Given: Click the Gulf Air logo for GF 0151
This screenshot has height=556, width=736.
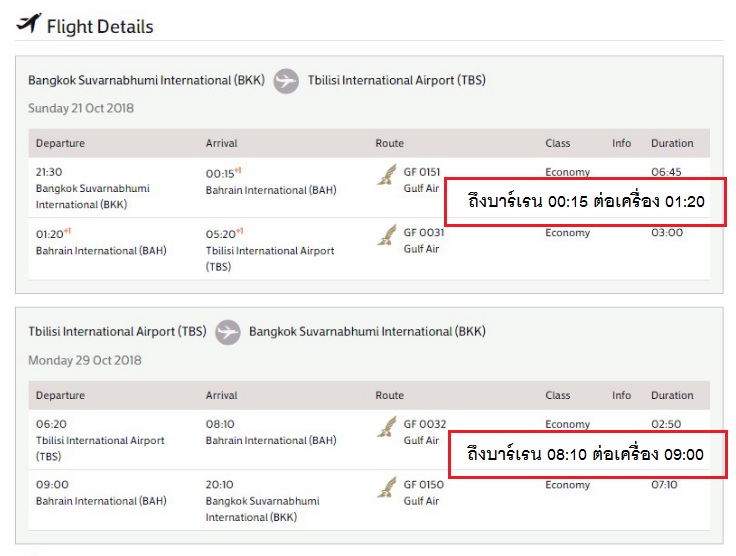Looking at the screenshot, I should click(x=387, y=175).
